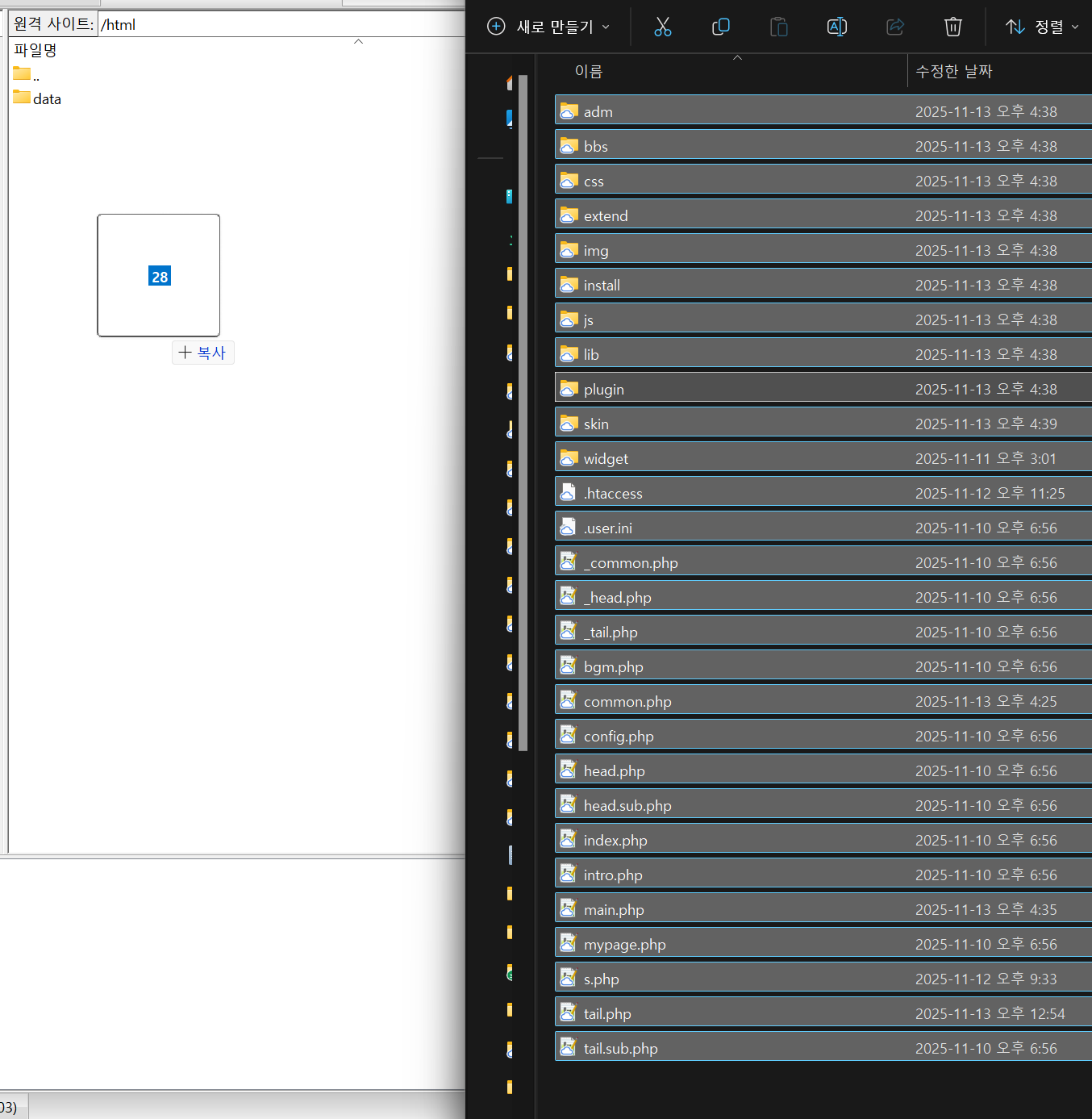
Task: Select the Cut tool in the Explorer toolbar
Action: click(x=663, y=27)
